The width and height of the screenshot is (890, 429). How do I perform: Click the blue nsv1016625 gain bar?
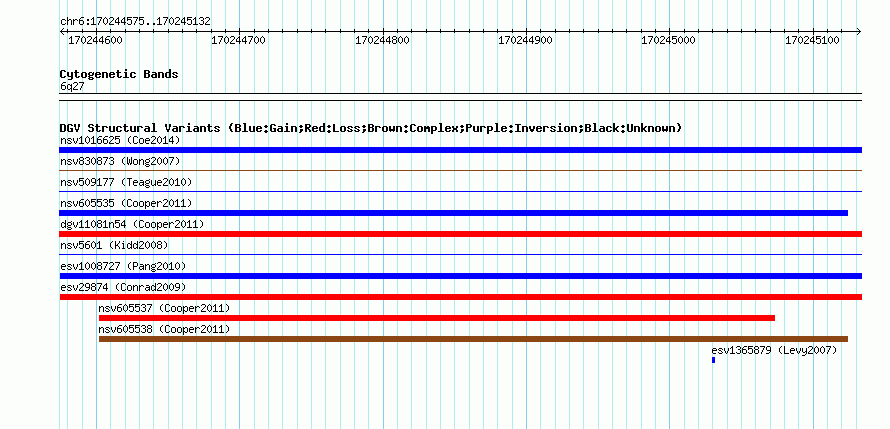(460, 150)
